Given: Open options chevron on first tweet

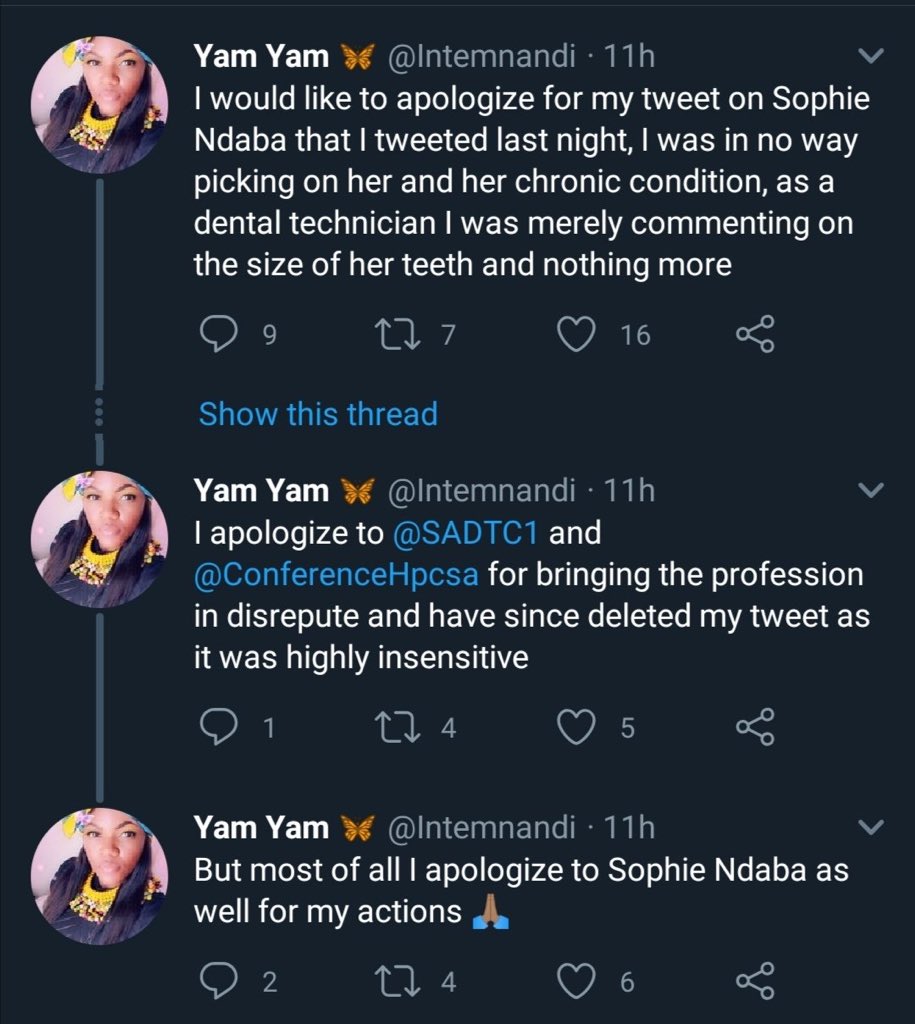Looking at the screenshot, I should coord(872,57).
